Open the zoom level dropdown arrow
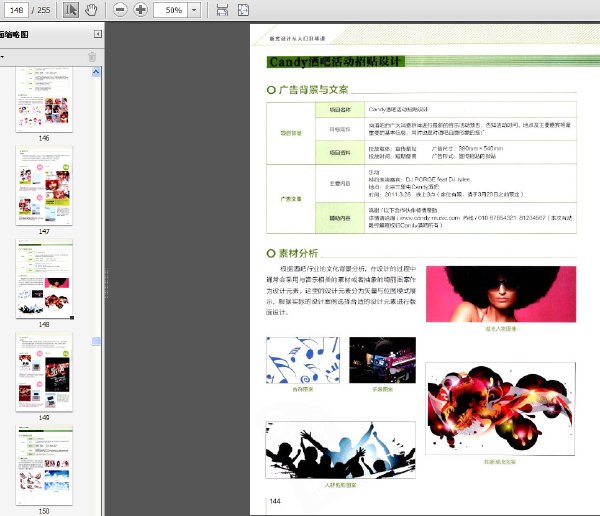 [194, 10]
